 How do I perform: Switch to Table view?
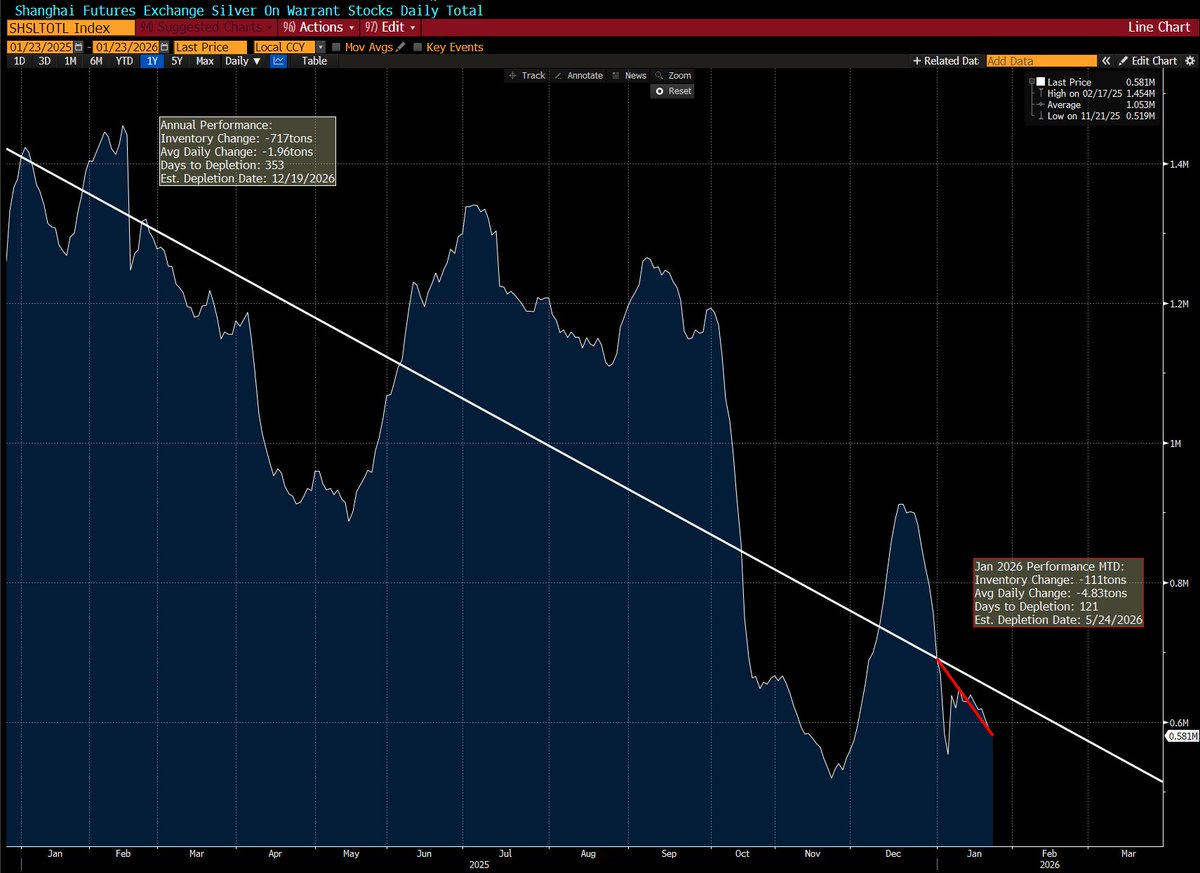click(314, 61)
